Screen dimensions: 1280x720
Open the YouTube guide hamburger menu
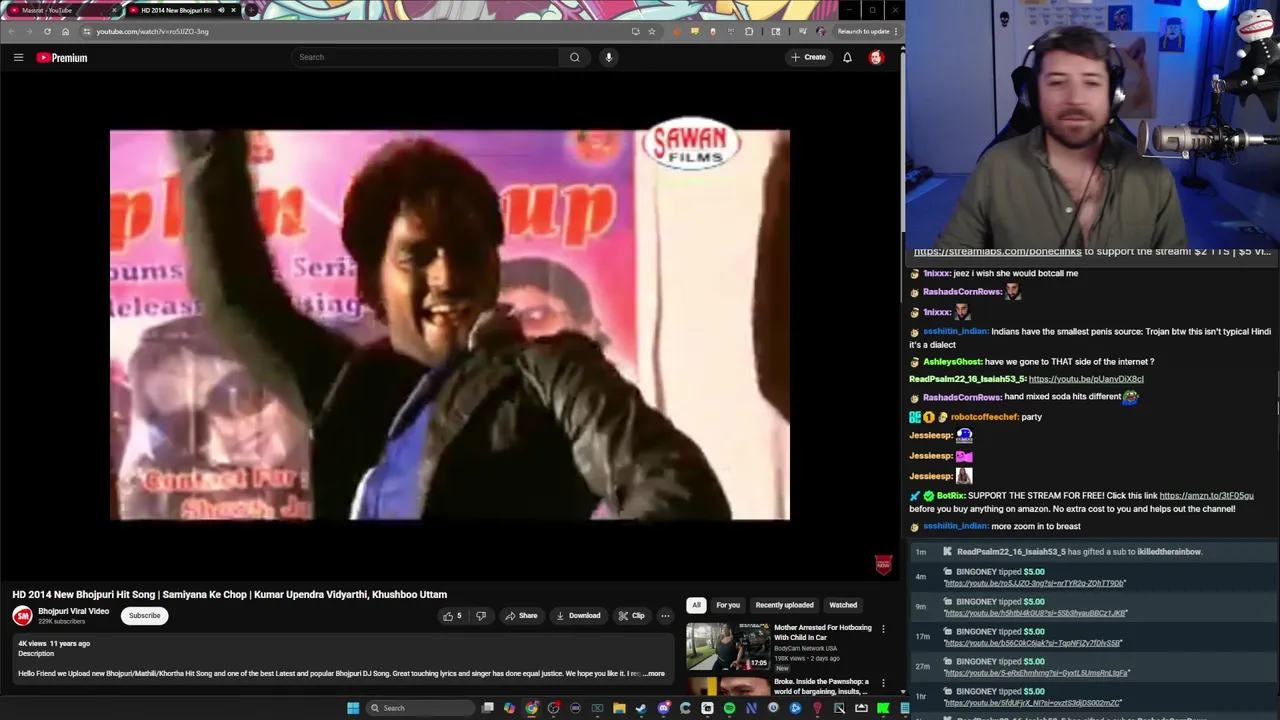coord(18,58)
